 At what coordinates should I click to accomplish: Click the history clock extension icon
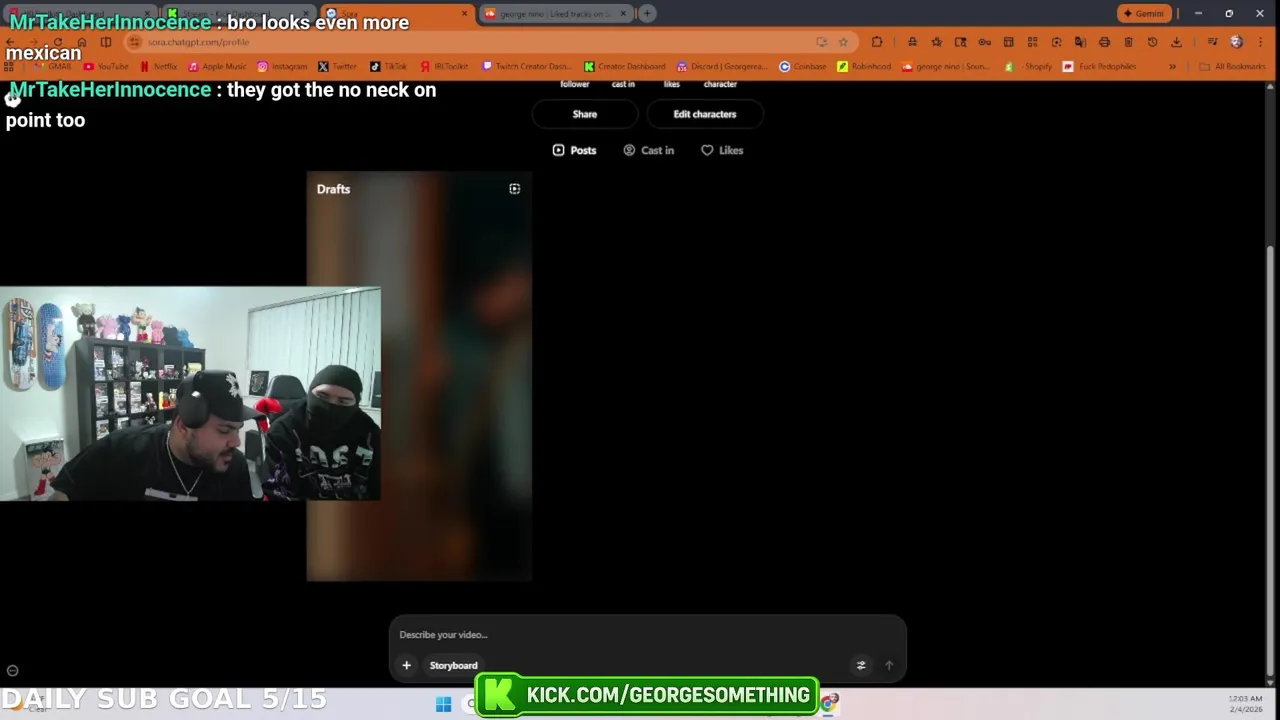pyautogui.click(x=1152, y=42)
